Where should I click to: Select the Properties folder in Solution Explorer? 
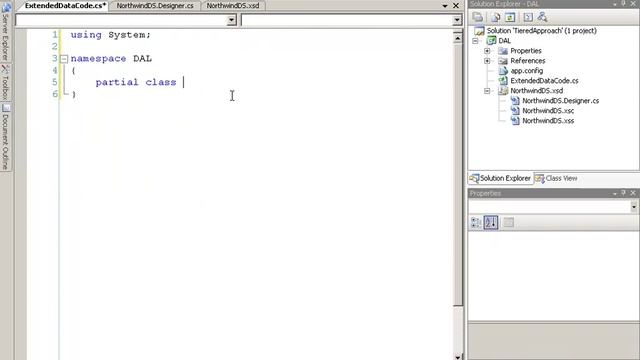pos(526,51)
